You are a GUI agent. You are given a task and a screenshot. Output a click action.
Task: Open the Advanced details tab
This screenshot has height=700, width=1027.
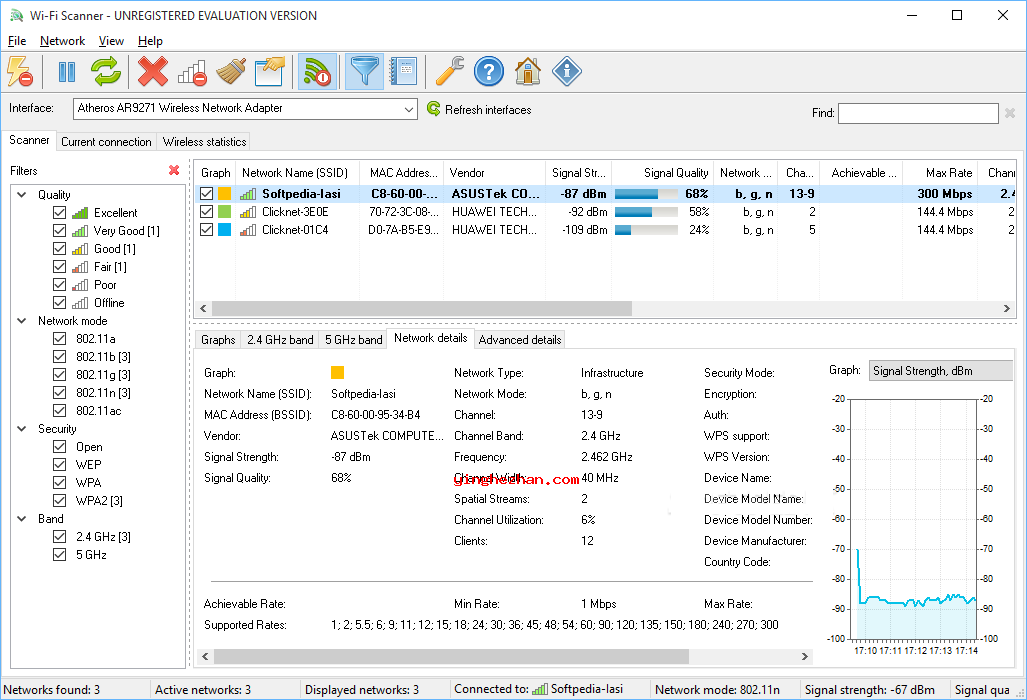(519, 340)
